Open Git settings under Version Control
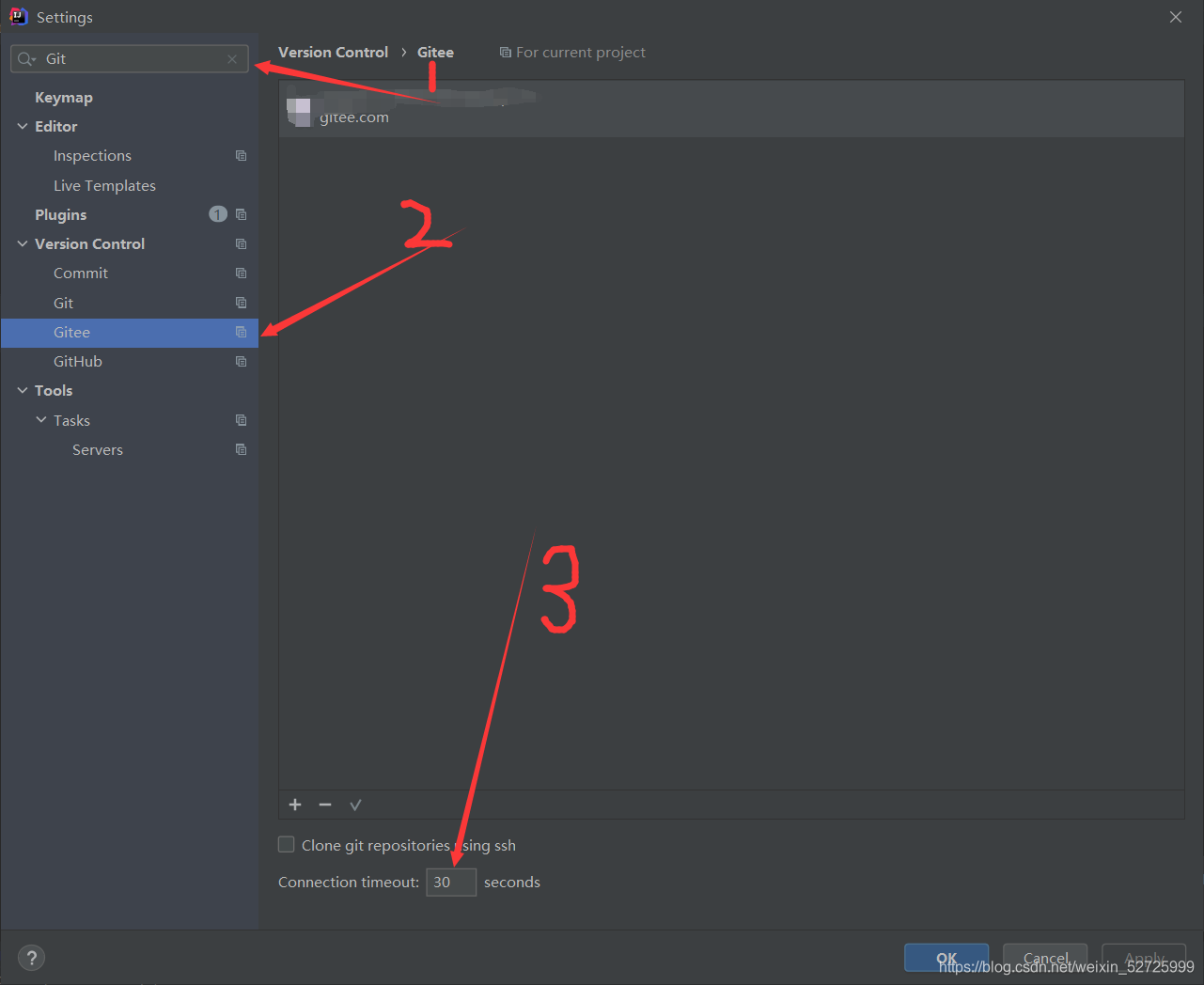The height and width of the screenshot is (985, 1204). 63,303
